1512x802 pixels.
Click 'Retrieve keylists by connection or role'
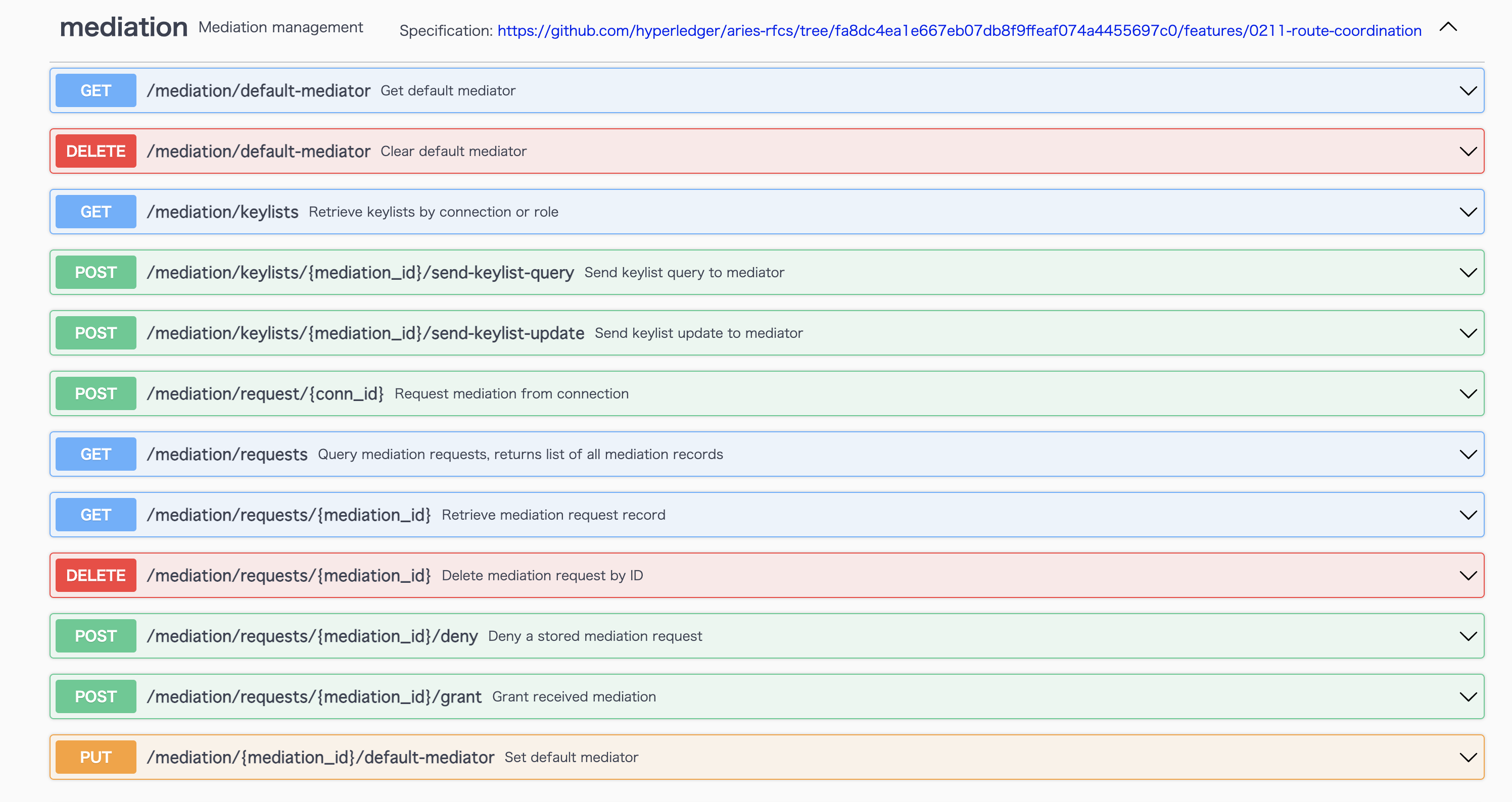coord(433,212)
